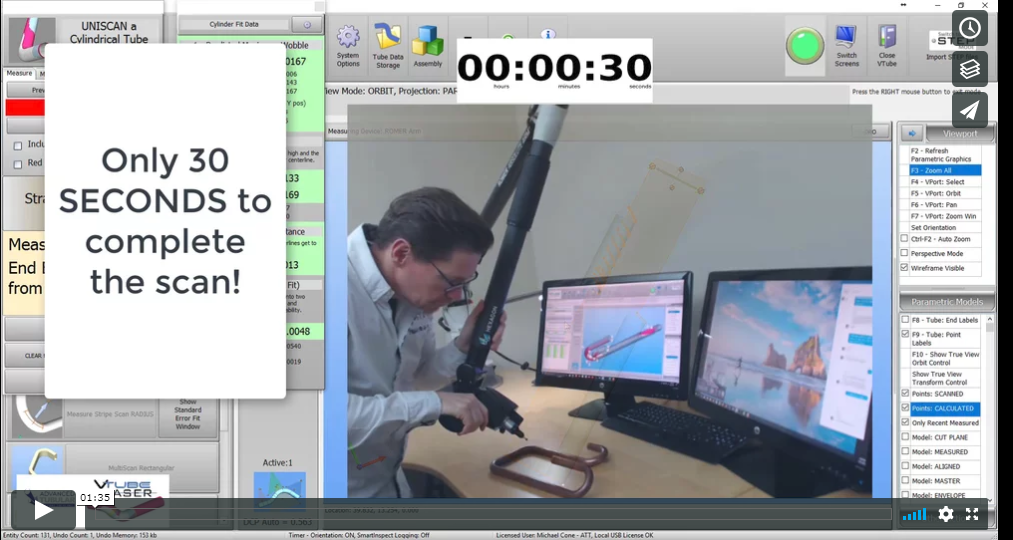Collapse the Parametric Models panel header

pyautogui.click(x=945, y=302)
